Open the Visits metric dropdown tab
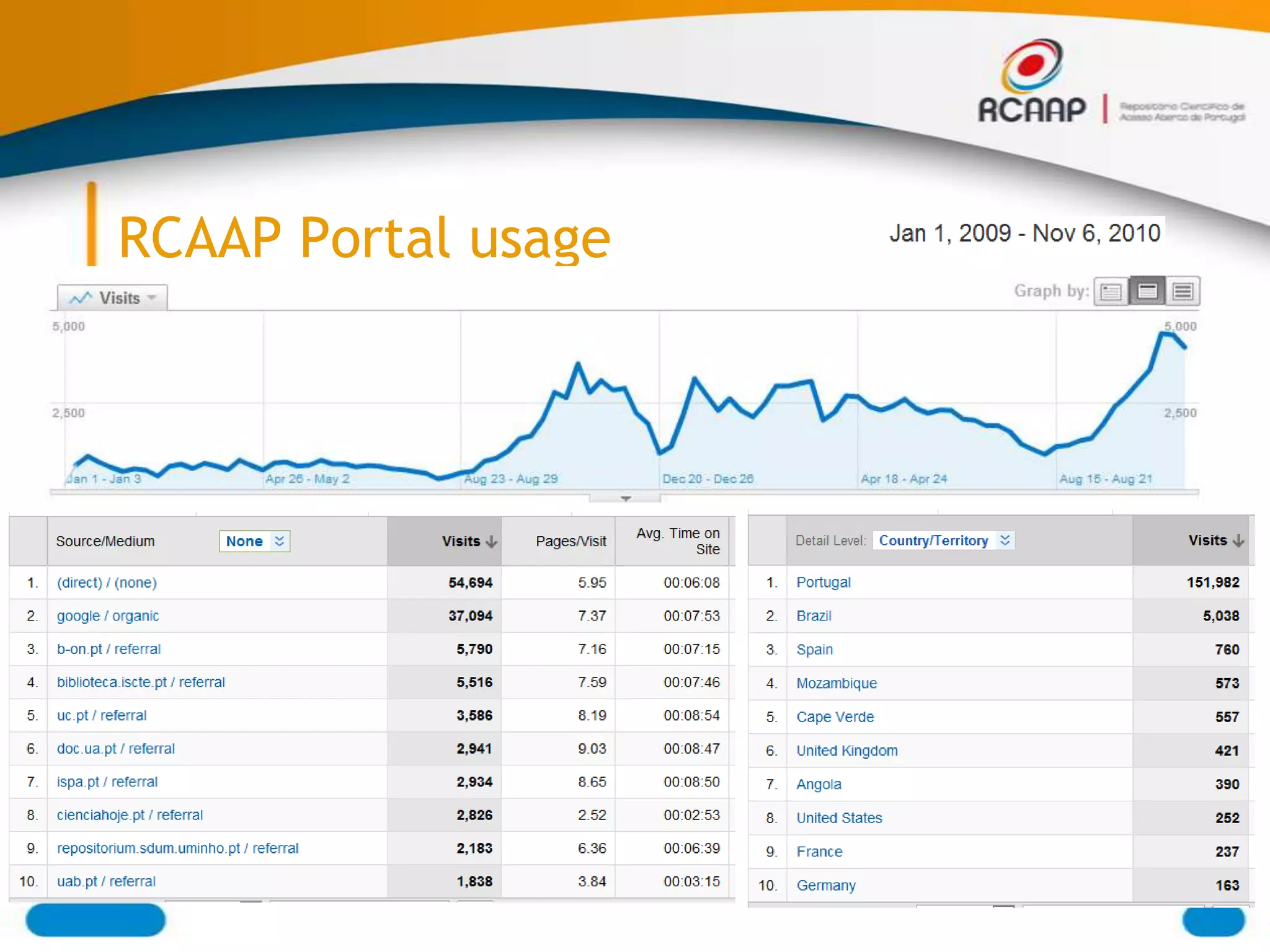Viewport: 1270px width, 952px height. (x=112, y=297)
